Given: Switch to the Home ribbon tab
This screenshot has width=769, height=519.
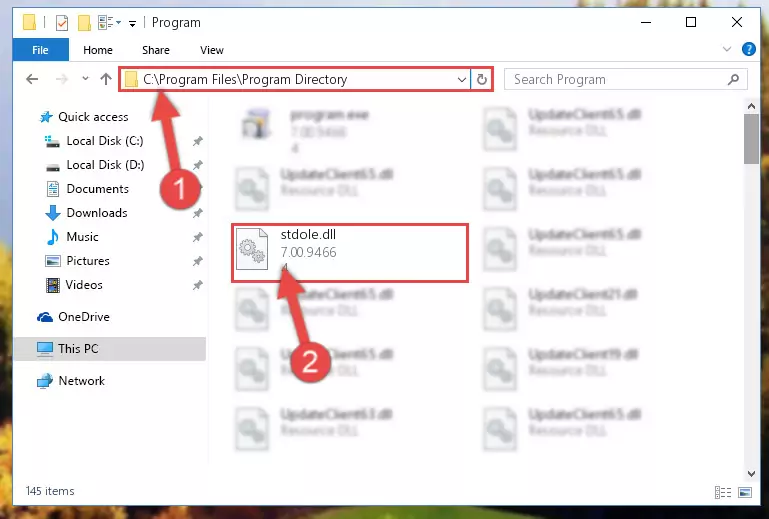Looking at the screenshot, I should click(98, 50).
